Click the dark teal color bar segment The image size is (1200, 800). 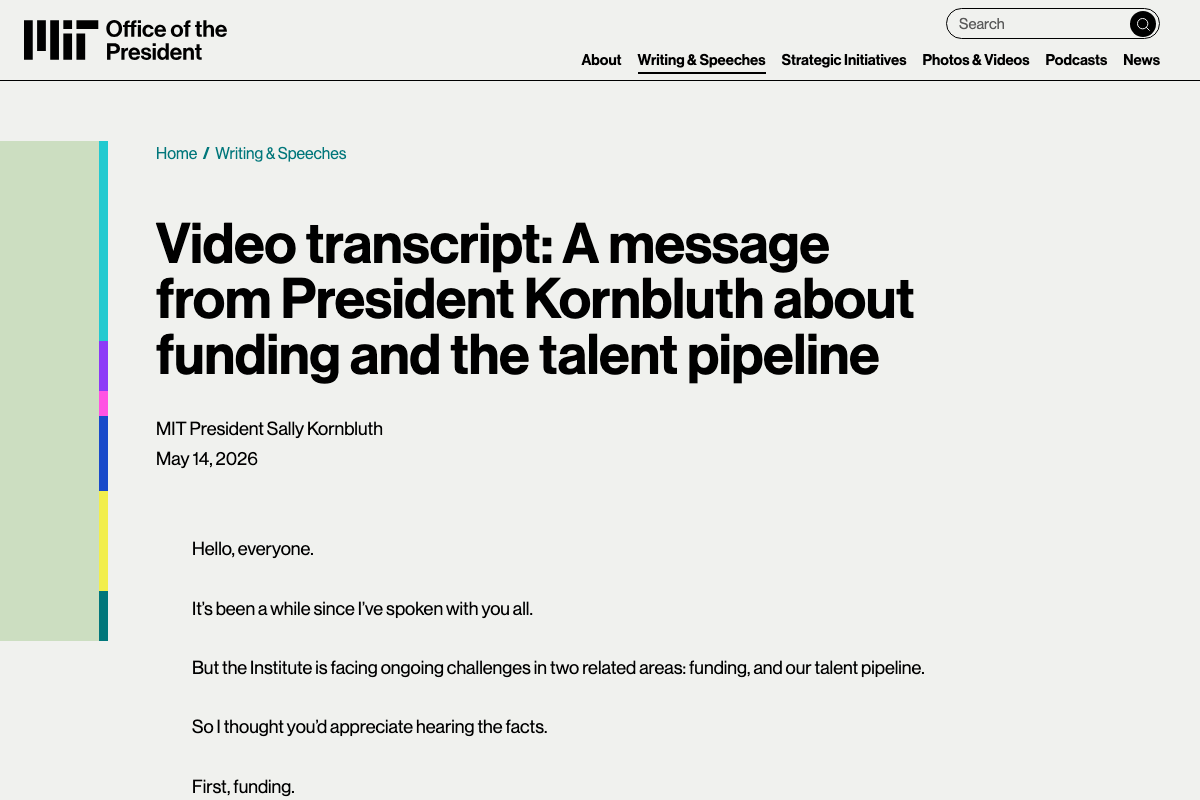pyautogui.click(x=103, y=616)
